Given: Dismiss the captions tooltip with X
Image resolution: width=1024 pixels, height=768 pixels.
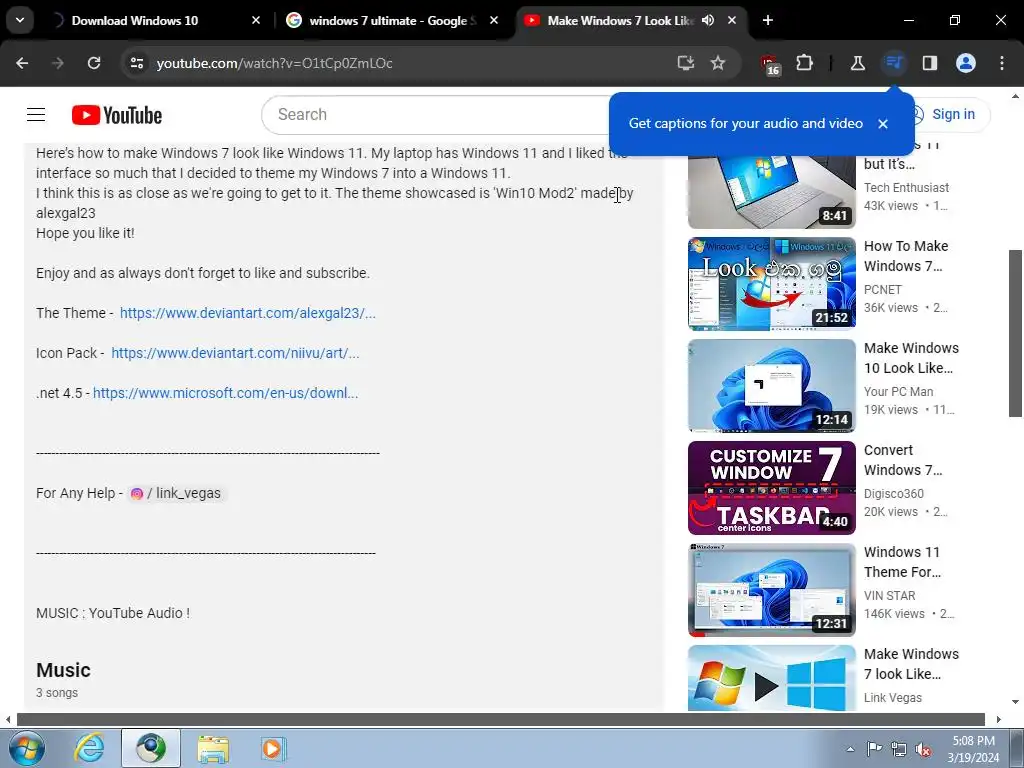Looking at the screenshot, I should [883, 124].
